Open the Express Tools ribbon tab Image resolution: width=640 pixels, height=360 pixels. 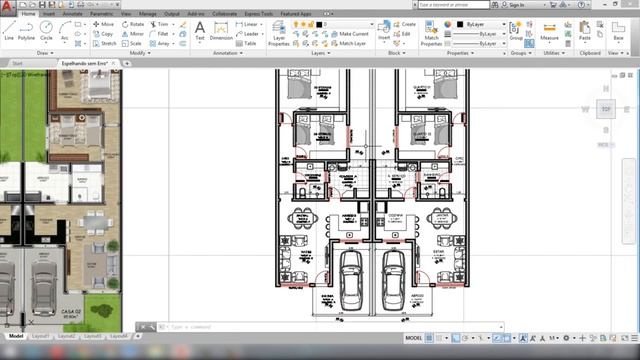click(258, 14)
